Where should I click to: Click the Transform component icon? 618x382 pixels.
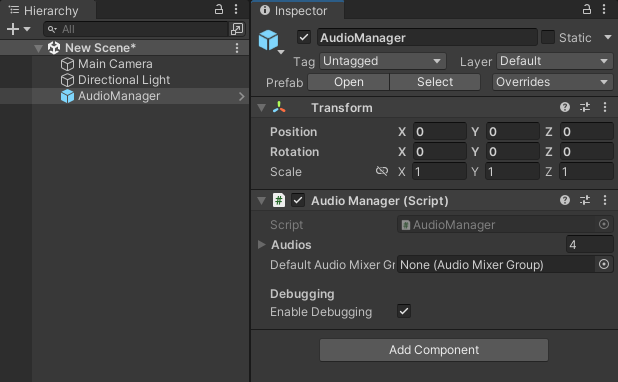click(x=279, y=107)
